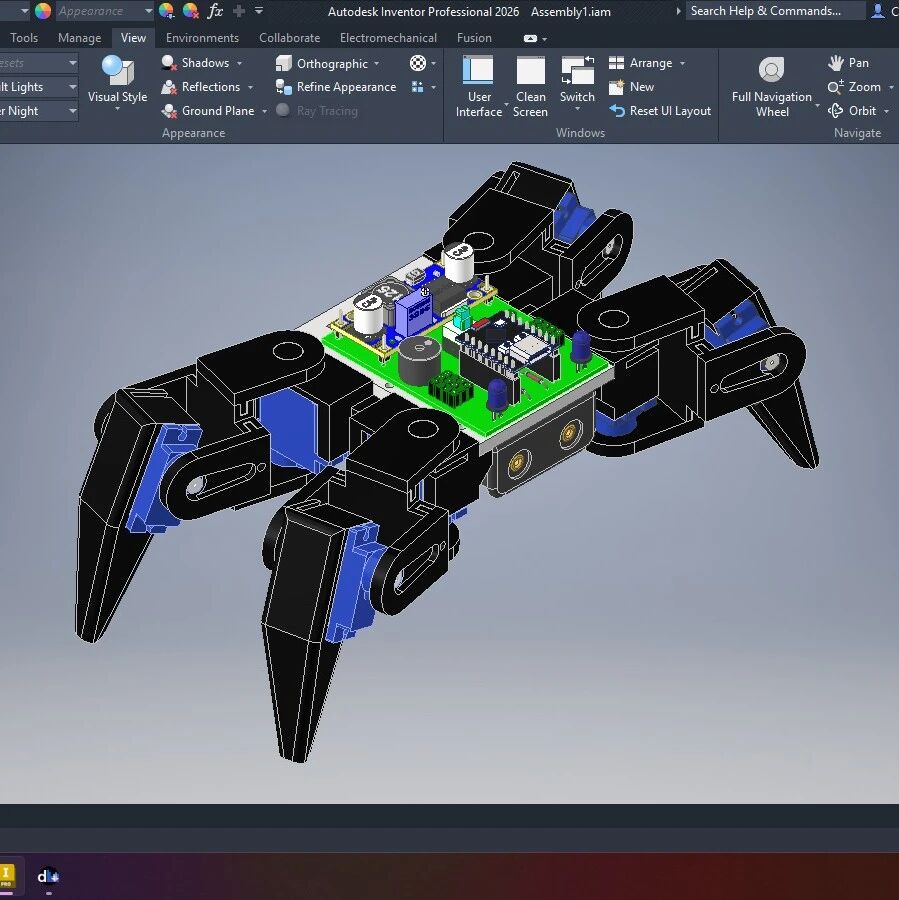Activate Clean Screen mode
This screenshot has width=899, height=900.
coord(530,87)
